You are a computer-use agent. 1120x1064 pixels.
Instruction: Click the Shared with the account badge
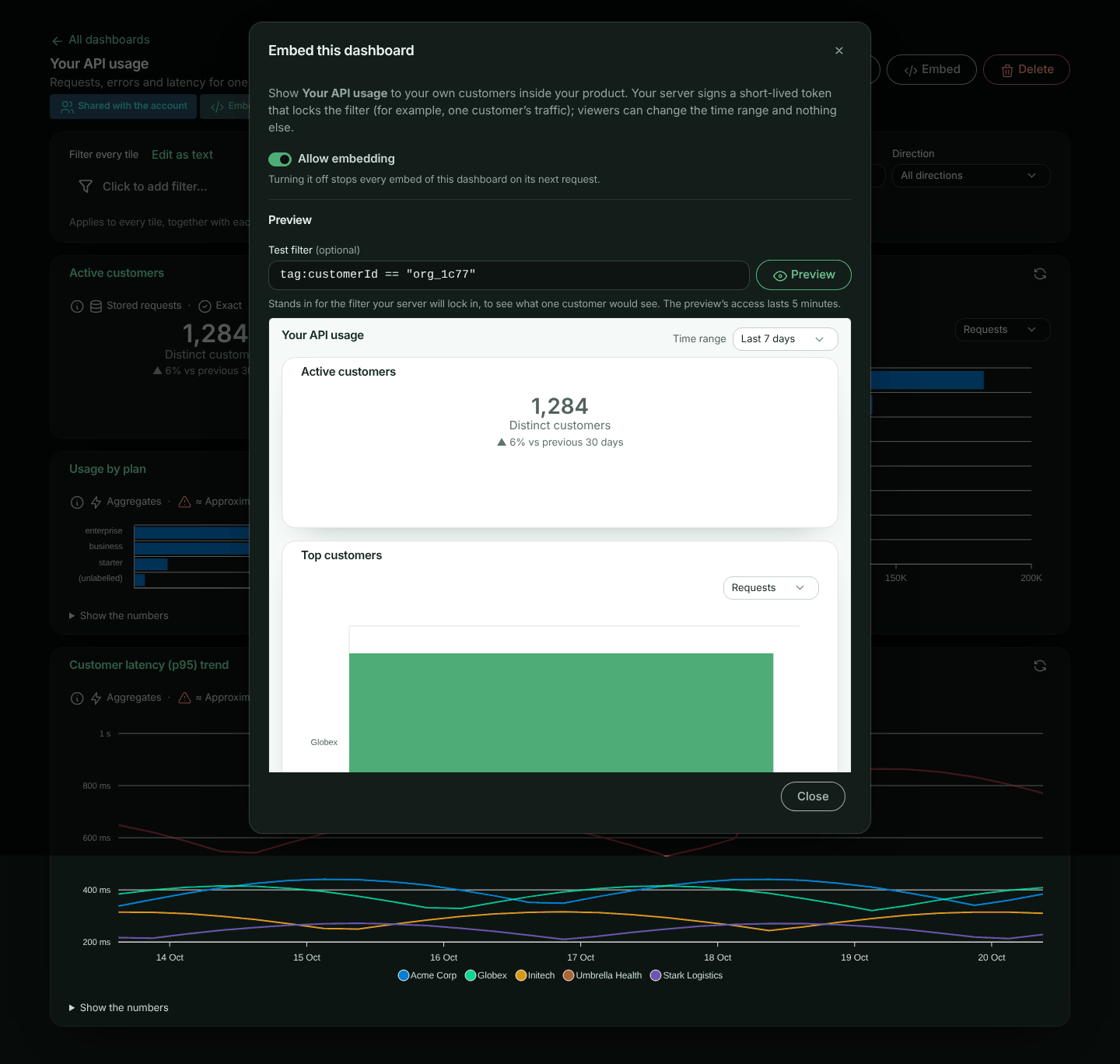point(123,107)
